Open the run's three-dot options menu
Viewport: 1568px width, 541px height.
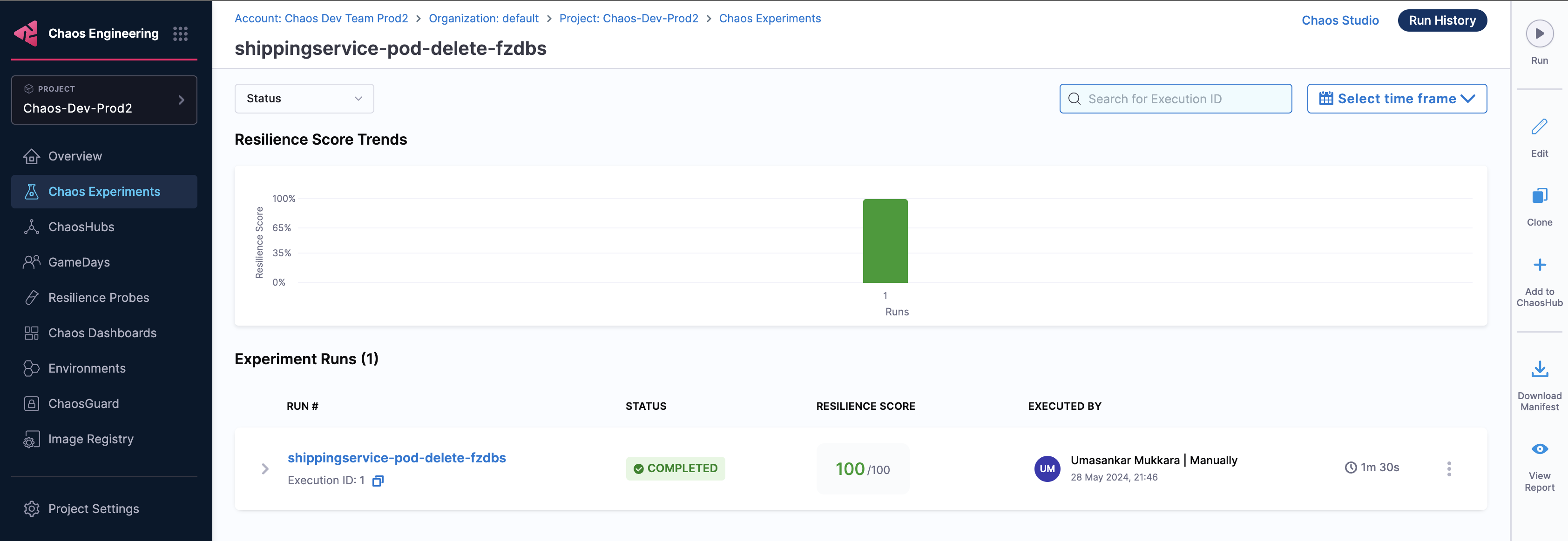[1449, 468]
